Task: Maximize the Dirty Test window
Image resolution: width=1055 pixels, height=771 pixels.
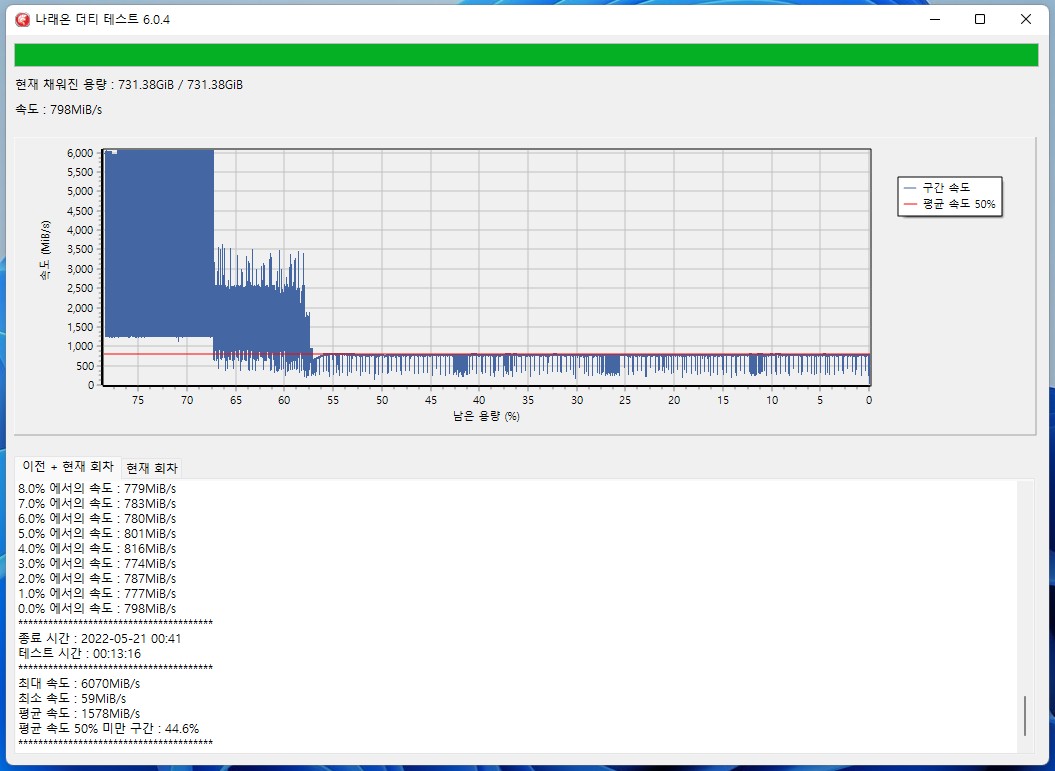Action: [x=980, y=20]
